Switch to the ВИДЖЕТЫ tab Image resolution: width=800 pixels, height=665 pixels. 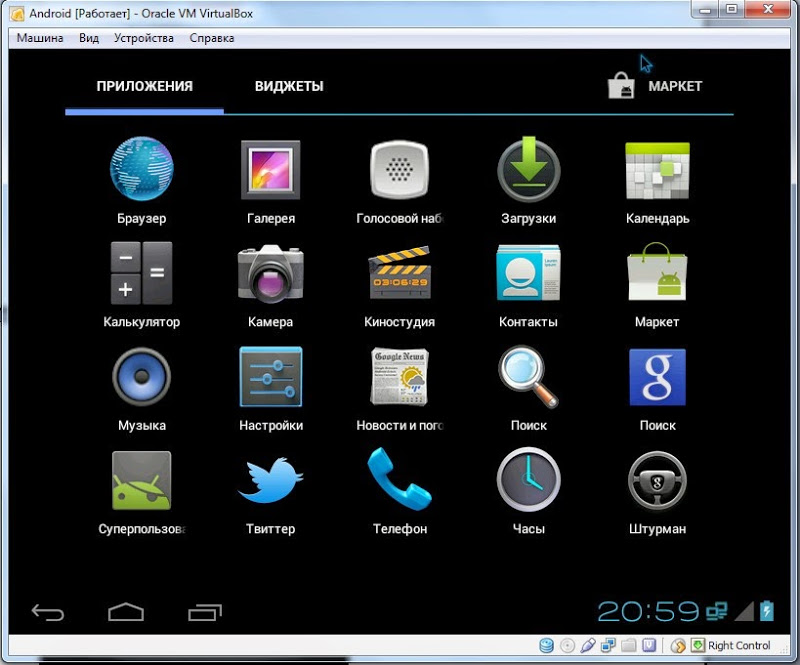pos(289,86)
